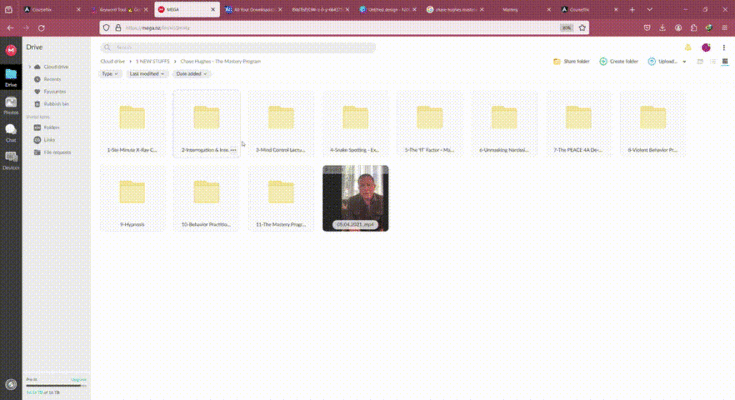Open the Photos section in sidebar
The image size is (735, 400).
[11, 104]
